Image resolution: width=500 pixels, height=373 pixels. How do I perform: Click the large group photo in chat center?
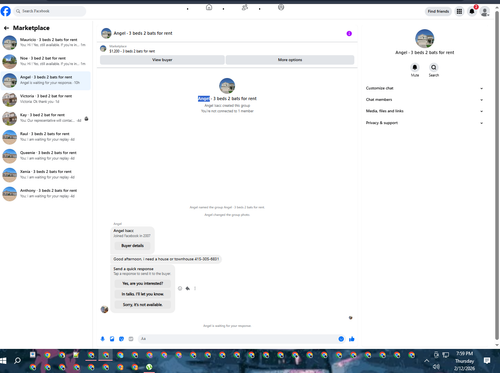coord(227,86)
